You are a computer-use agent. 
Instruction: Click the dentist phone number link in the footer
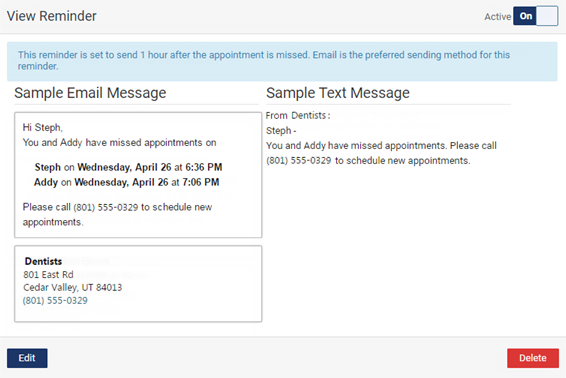click(55, 300)
